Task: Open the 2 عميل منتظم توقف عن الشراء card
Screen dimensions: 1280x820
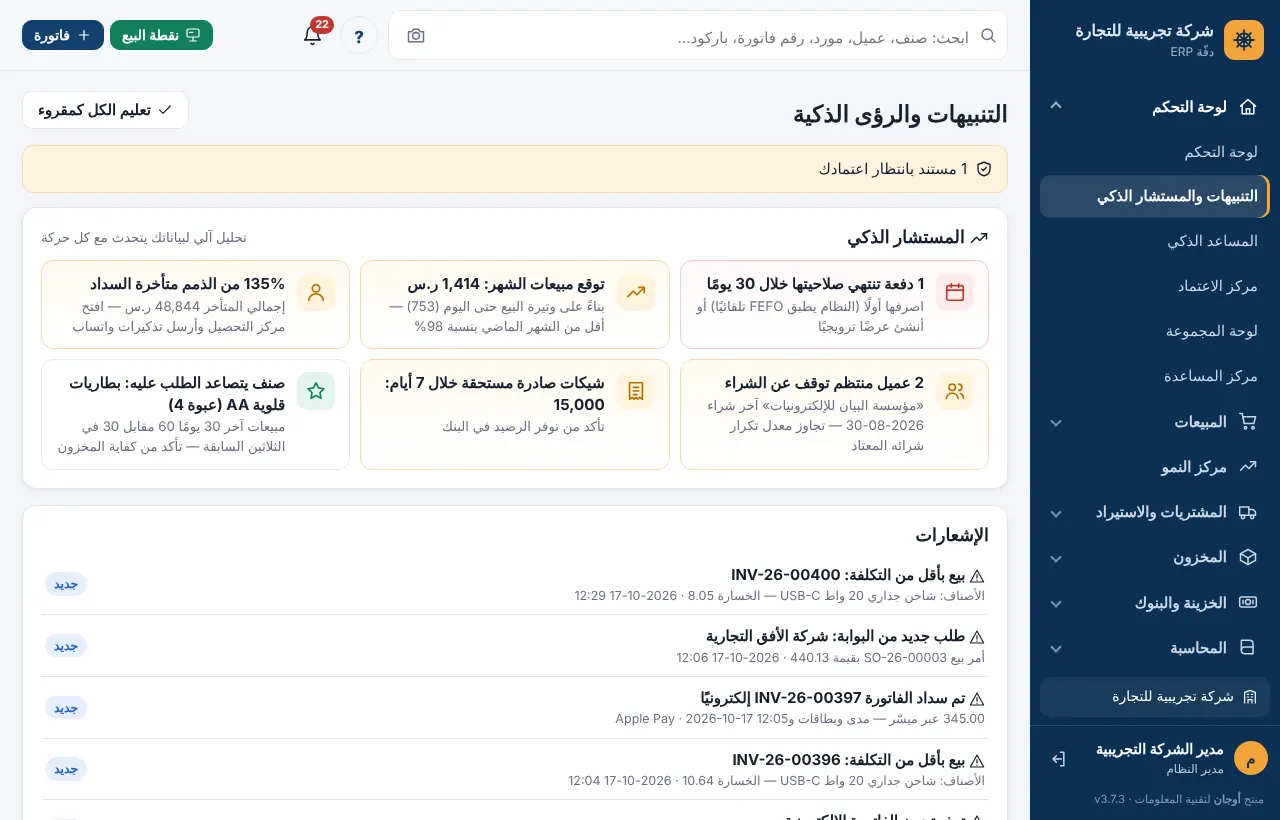Action: click(x=834, y=414)
